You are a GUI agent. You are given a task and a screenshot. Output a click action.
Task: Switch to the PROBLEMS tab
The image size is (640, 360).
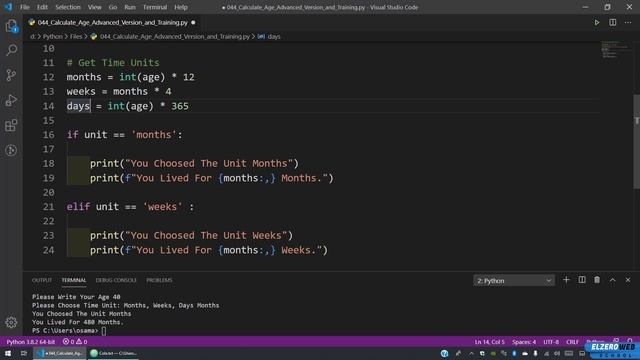point(159,280)
